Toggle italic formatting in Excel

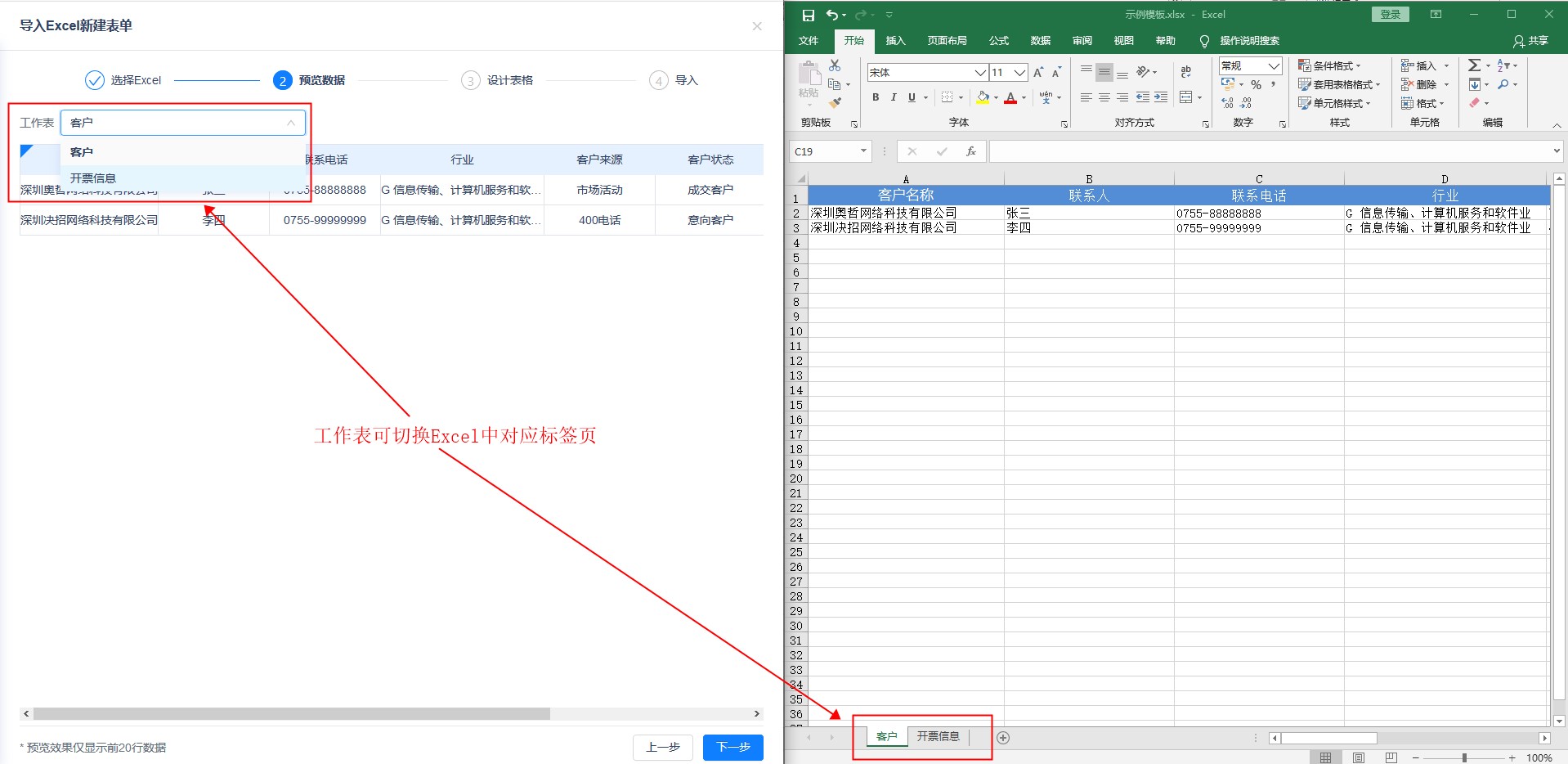click(x=894, y=97)
